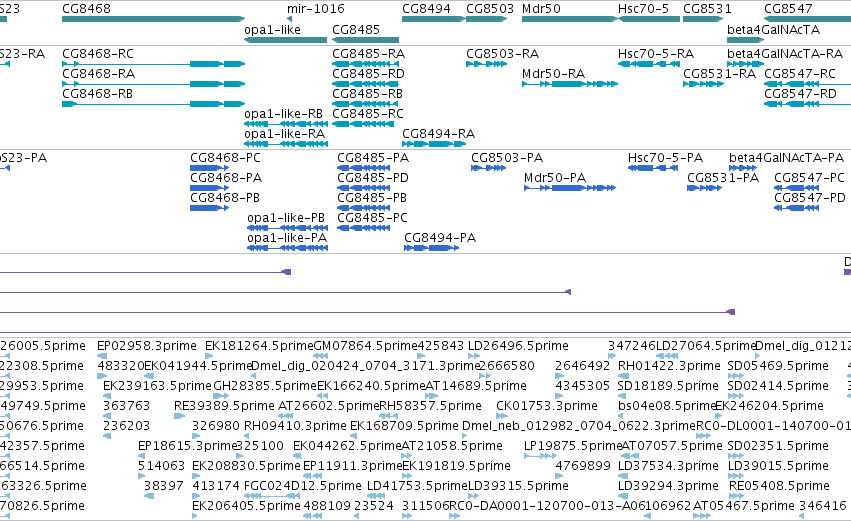Screen dimensions: 851x521
Task: Select the Mdr50 gene label
Action: point(541,9)
